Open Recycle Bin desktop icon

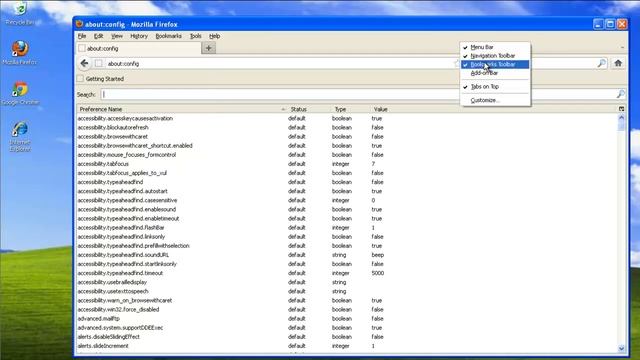[20, 12]
